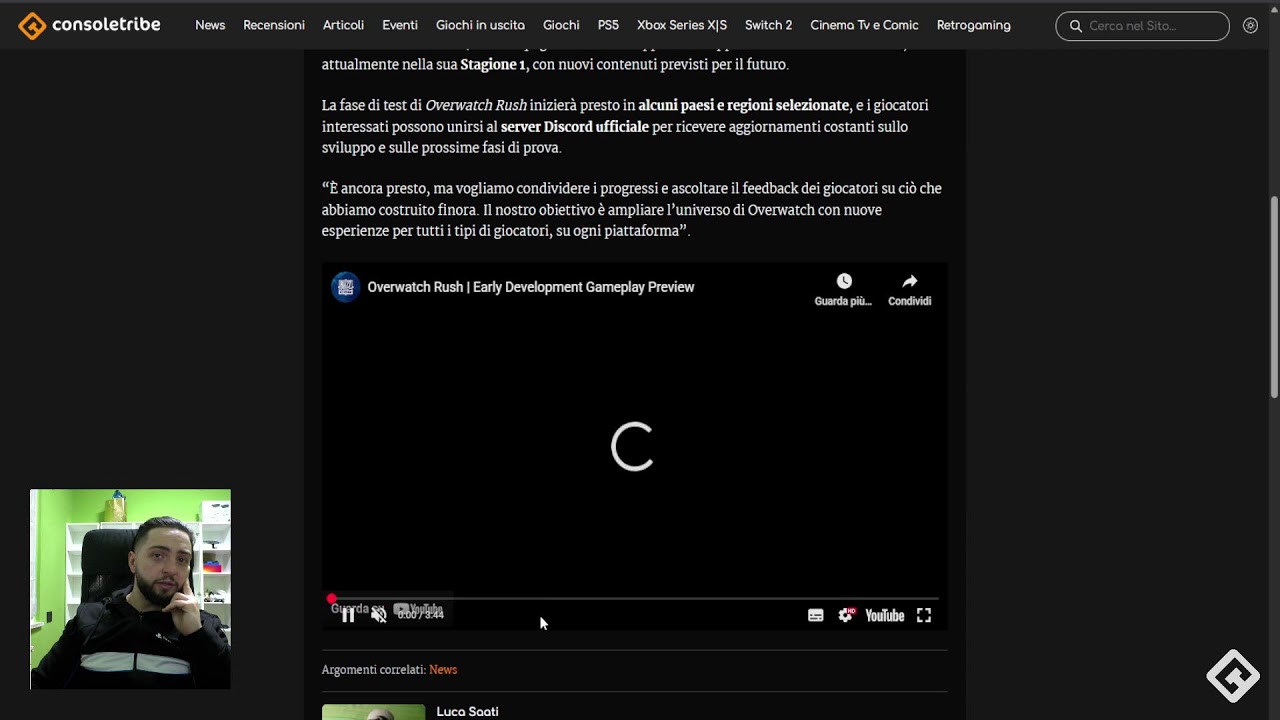
Task: Open author Luca Saati link
Action: [467, 712]
